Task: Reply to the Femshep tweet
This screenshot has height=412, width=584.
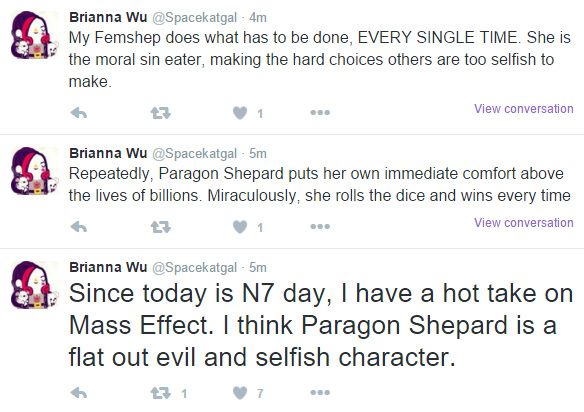Action: click(x=79, y=112)
